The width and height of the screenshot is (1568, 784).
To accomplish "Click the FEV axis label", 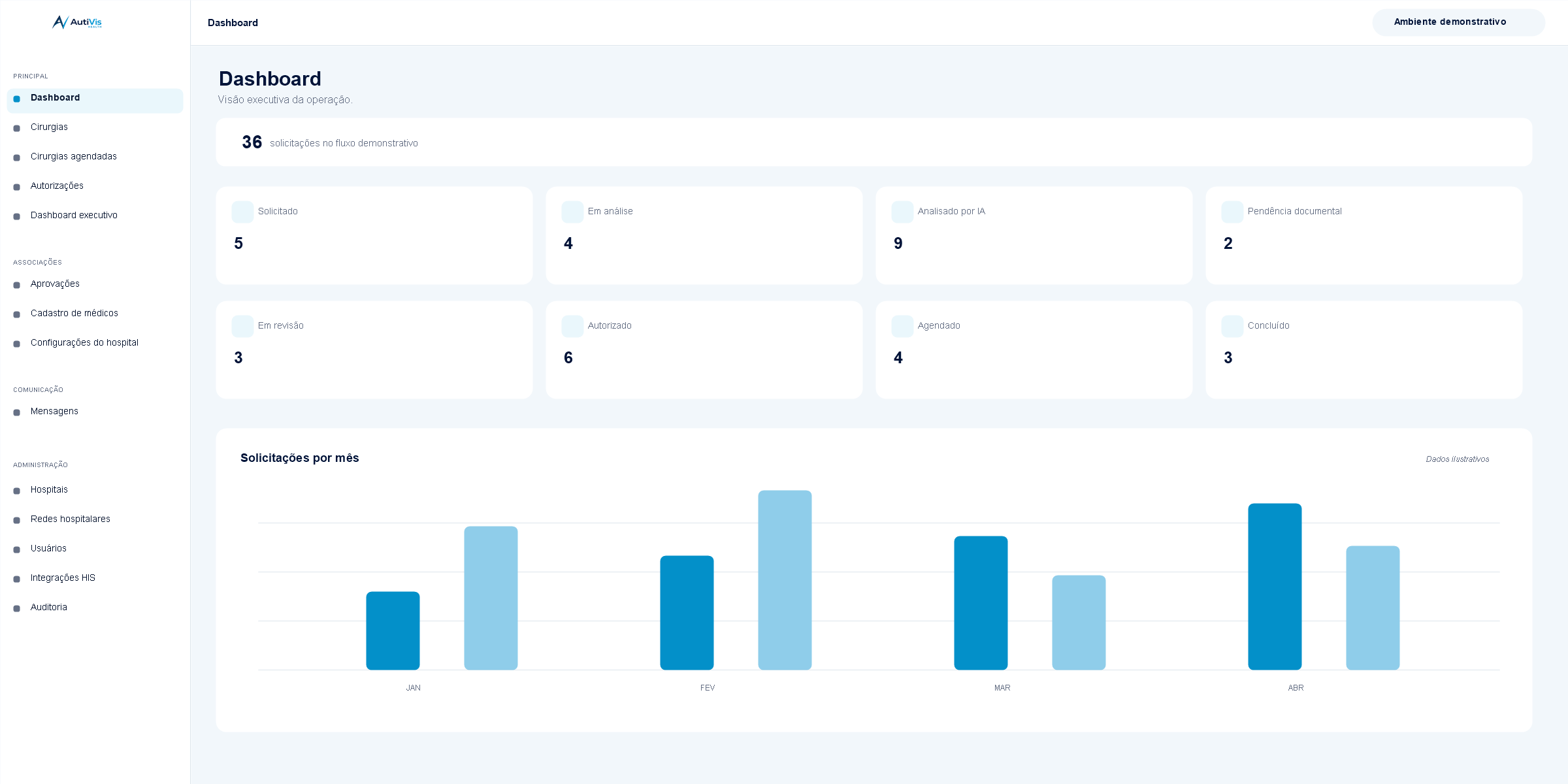I will [708, 688].
